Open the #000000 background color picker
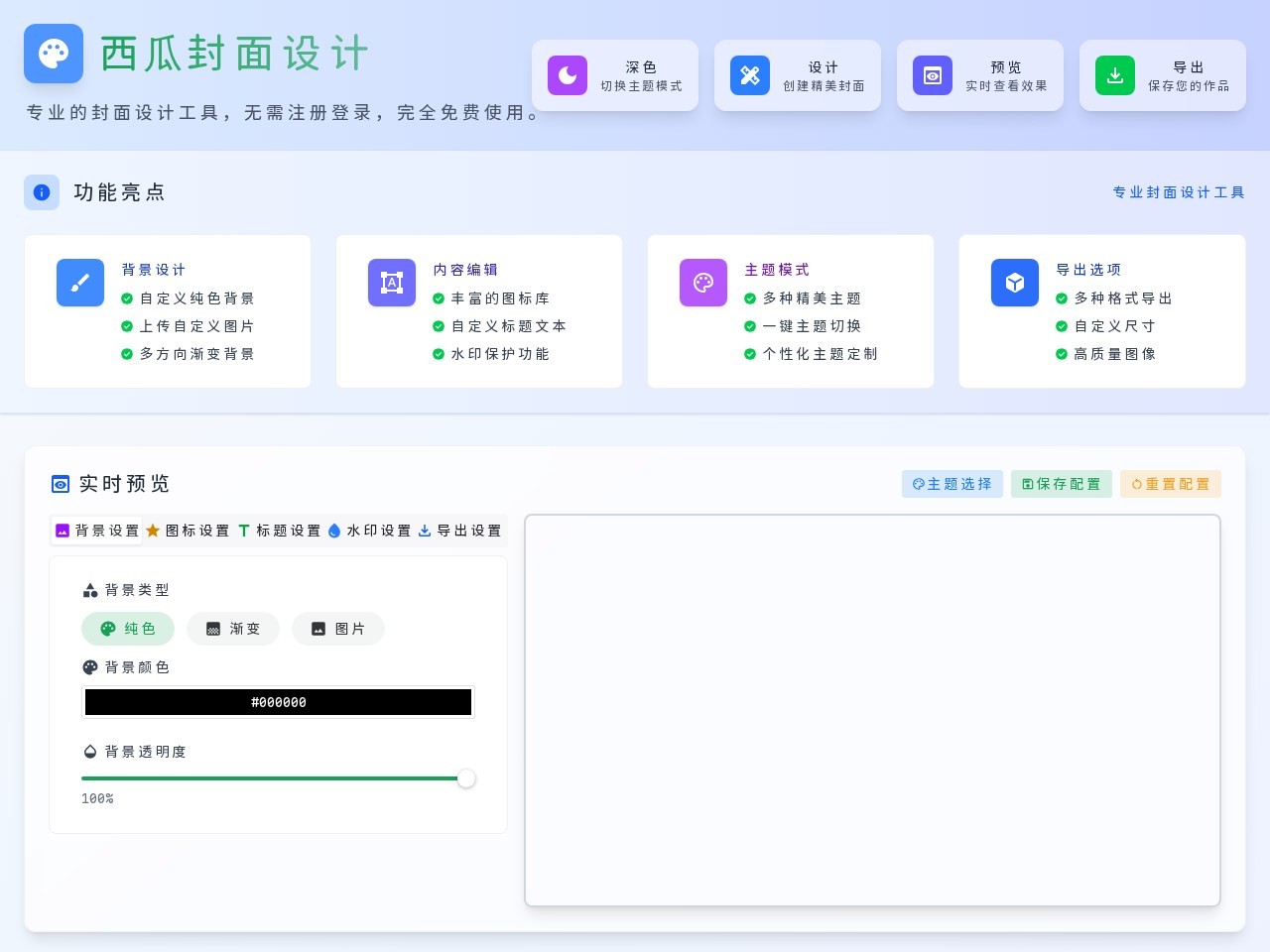1270x952 pixels. click(x=278, y=702)
